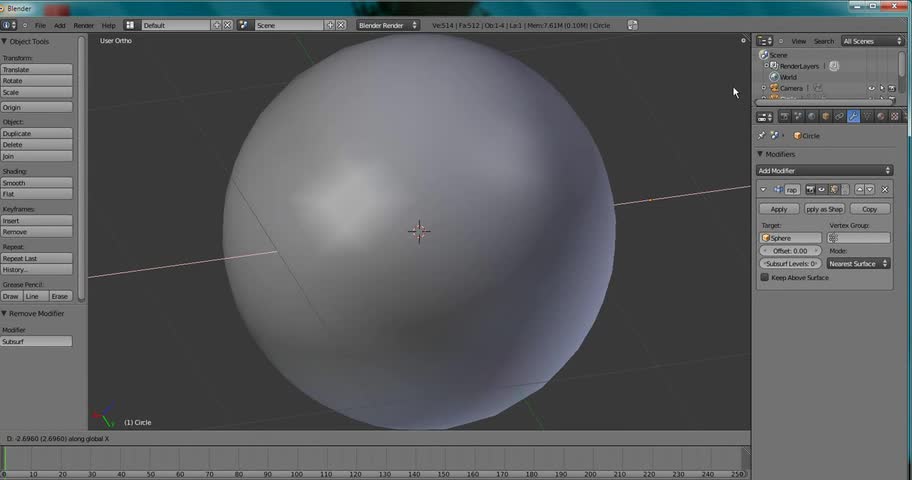Click the Circle object icon in breadcrumb
Image resolution: width=912 pixels, height=480 pixels.
[x=797, y=136]
